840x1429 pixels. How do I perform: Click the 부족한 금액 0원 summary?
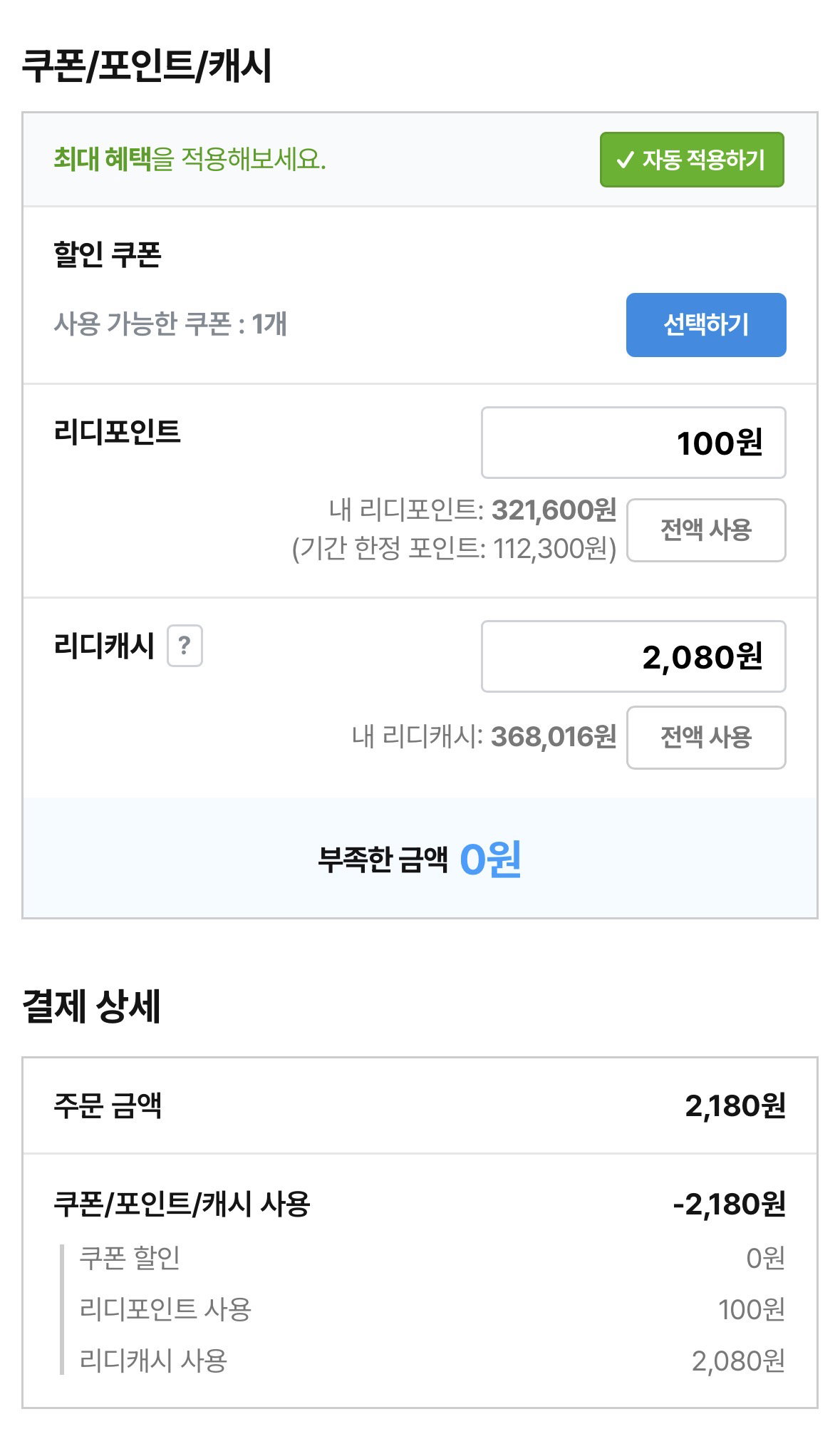(x=420, y=859)
